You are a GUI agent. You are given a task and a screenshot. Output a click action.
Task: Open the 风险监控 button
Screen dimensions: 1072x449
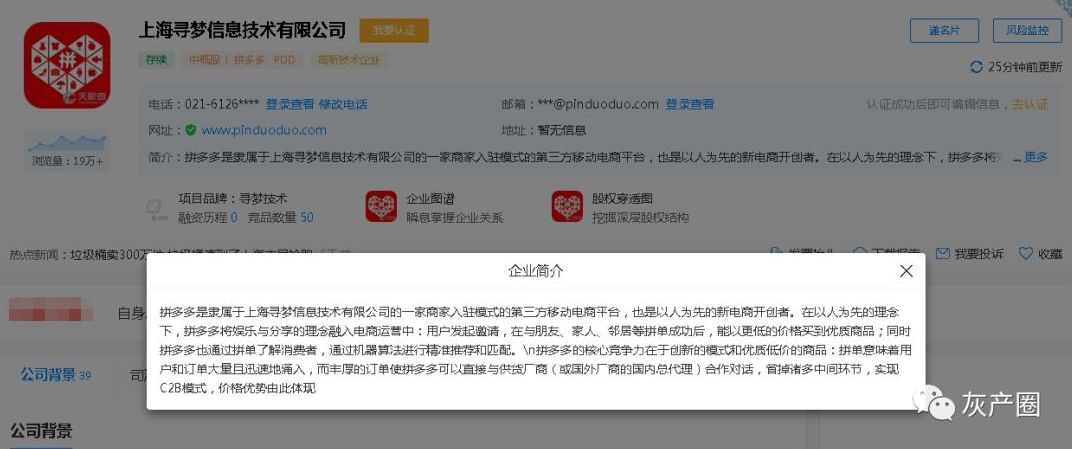1028,31
